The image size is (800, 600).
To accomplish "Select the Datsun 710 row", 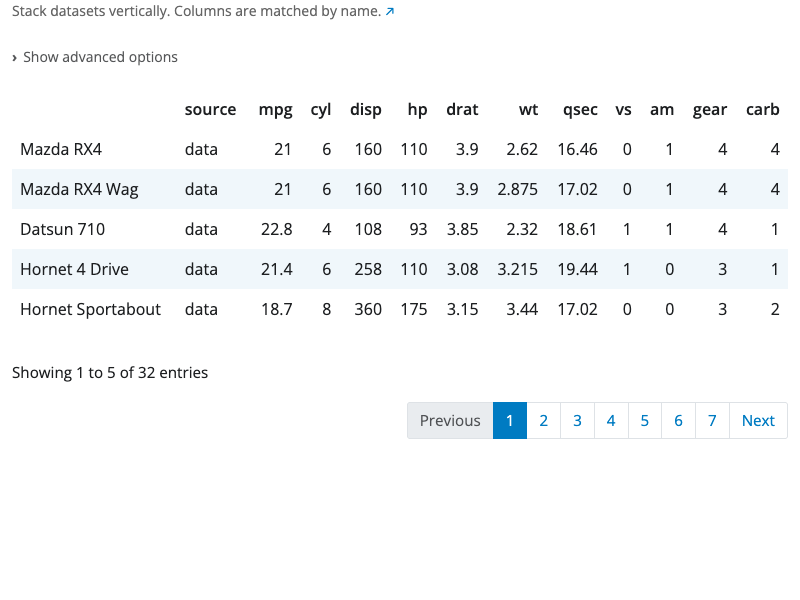I will (x=62, y=229).
